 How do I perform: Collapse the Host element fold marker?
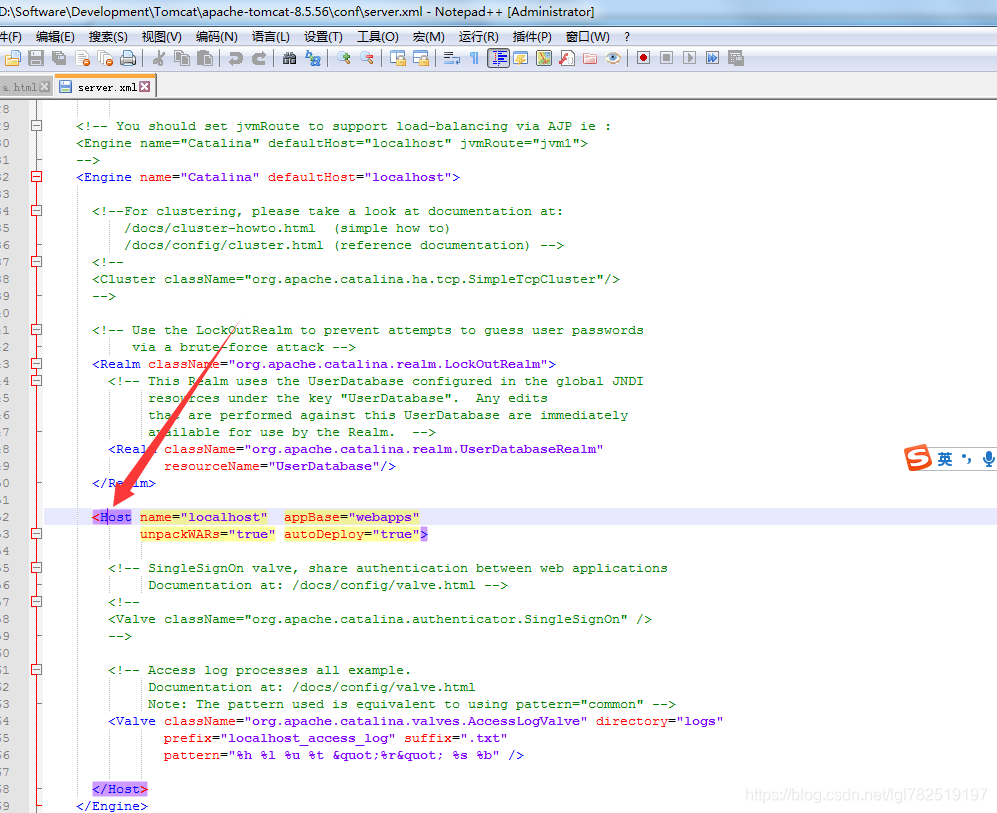point(37,533)
